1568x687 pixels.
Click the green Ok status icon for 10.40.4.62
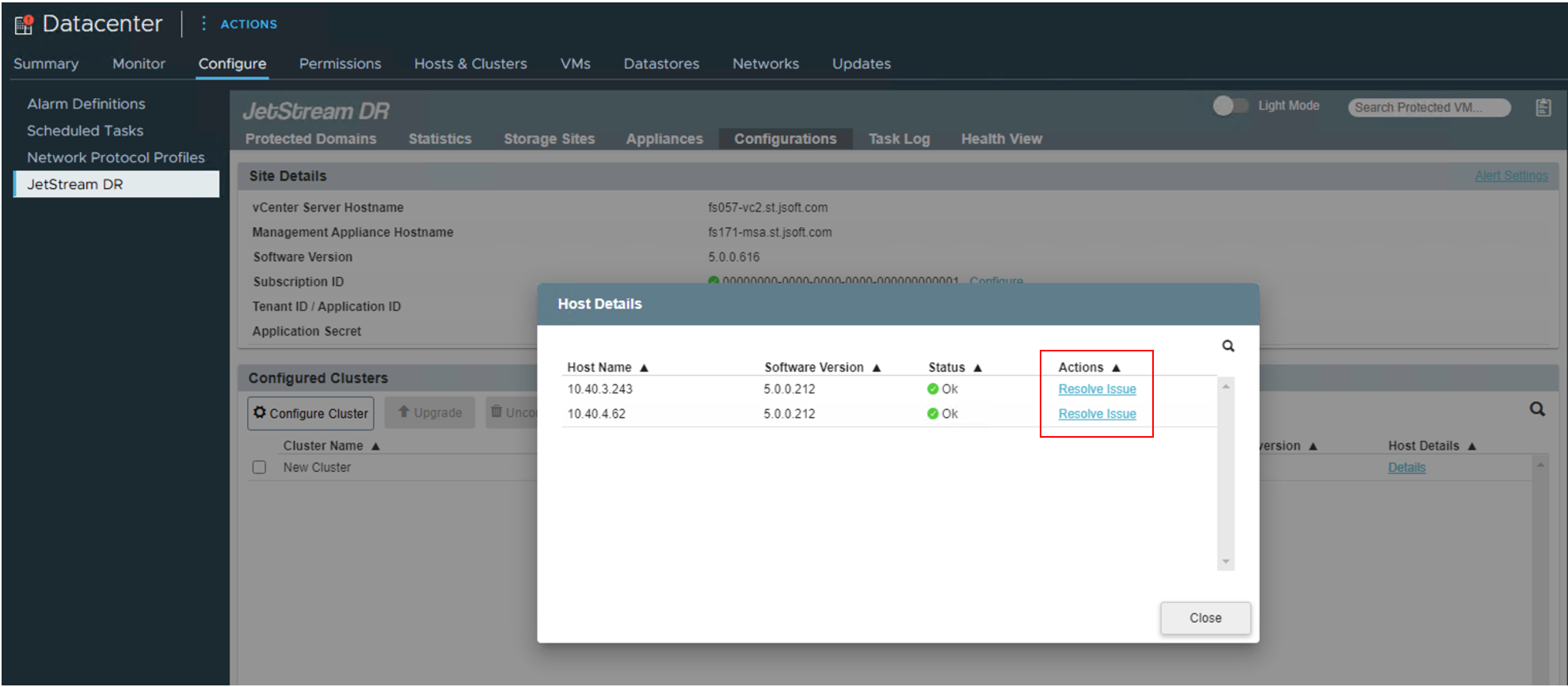tap(933, 413)
